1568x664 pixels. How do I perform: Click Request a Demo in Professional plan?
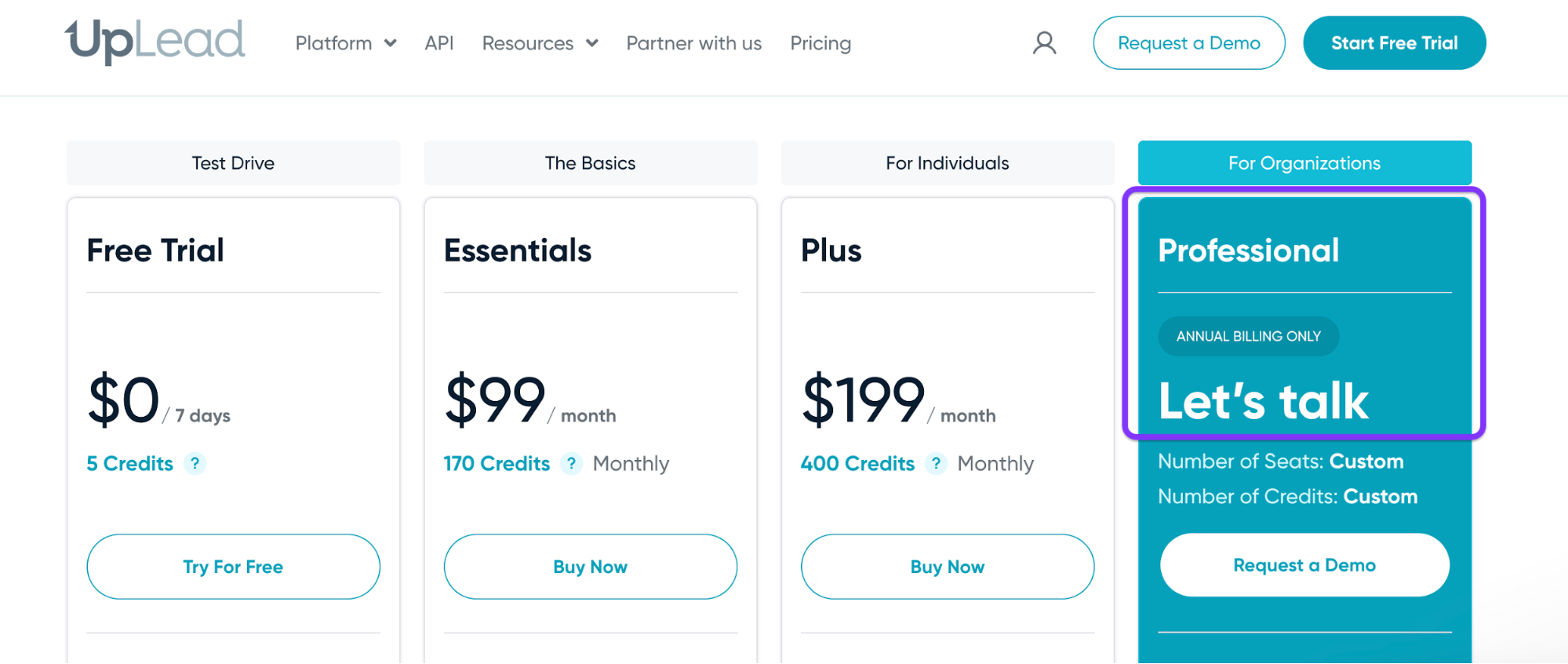tap(1304, 565)
